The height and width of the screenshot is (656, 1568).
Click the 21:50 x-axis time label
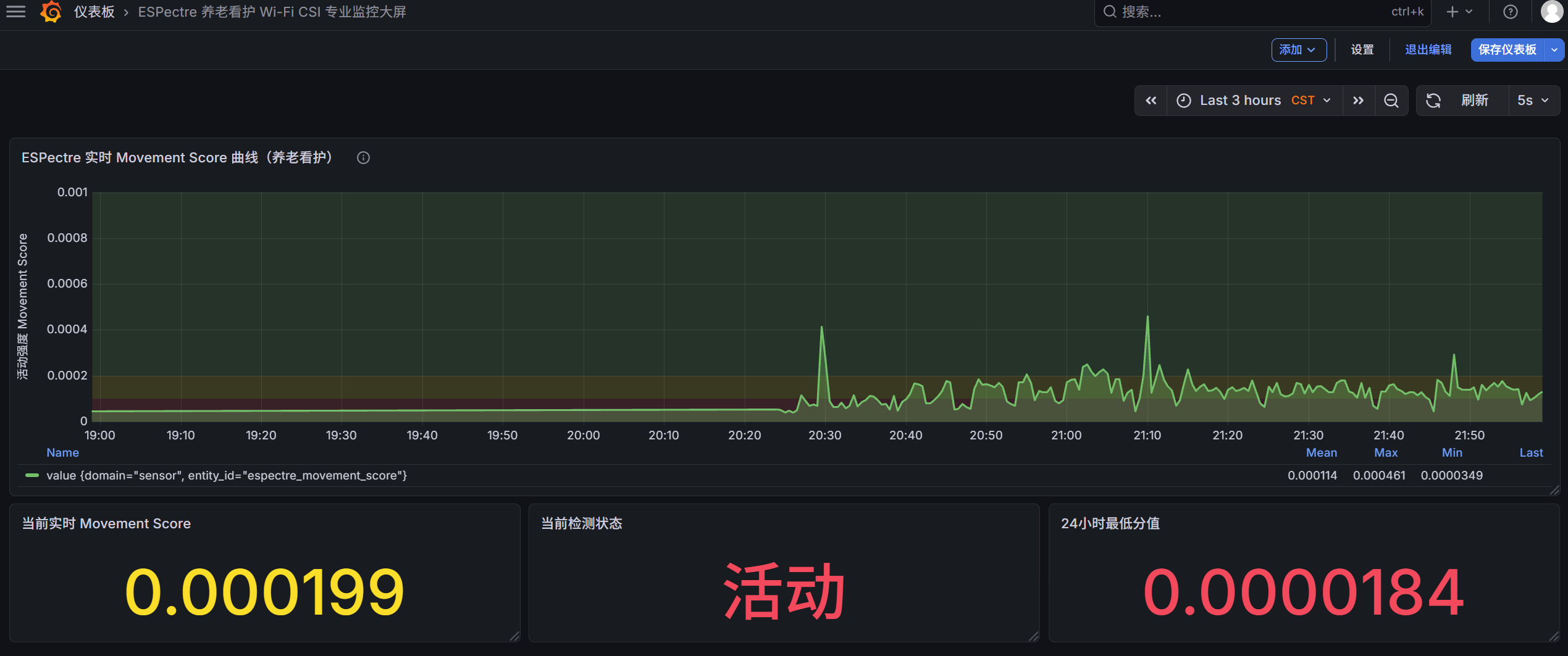pyautogui.click(x=1469, y=436)
